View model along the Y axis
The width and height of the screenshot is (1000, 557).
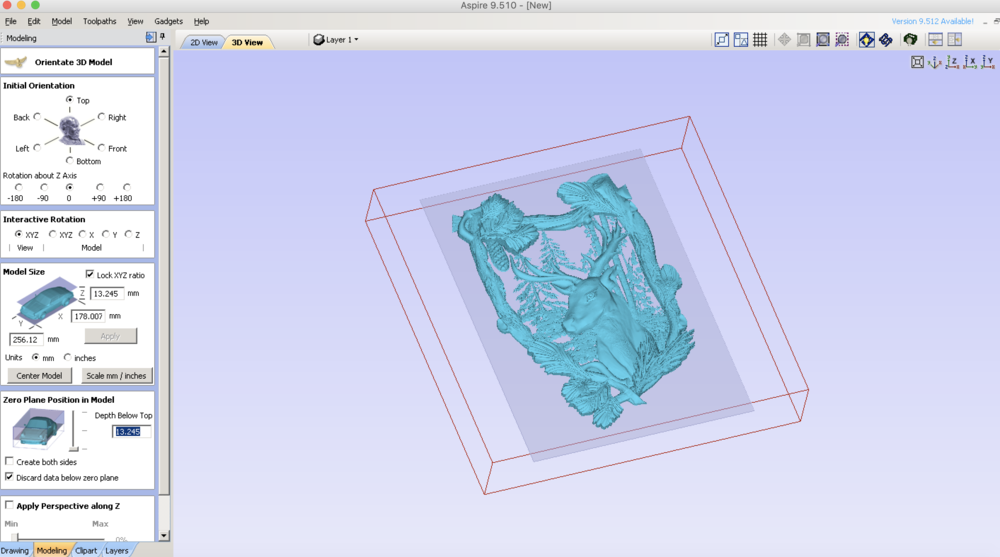coord(987,62)
